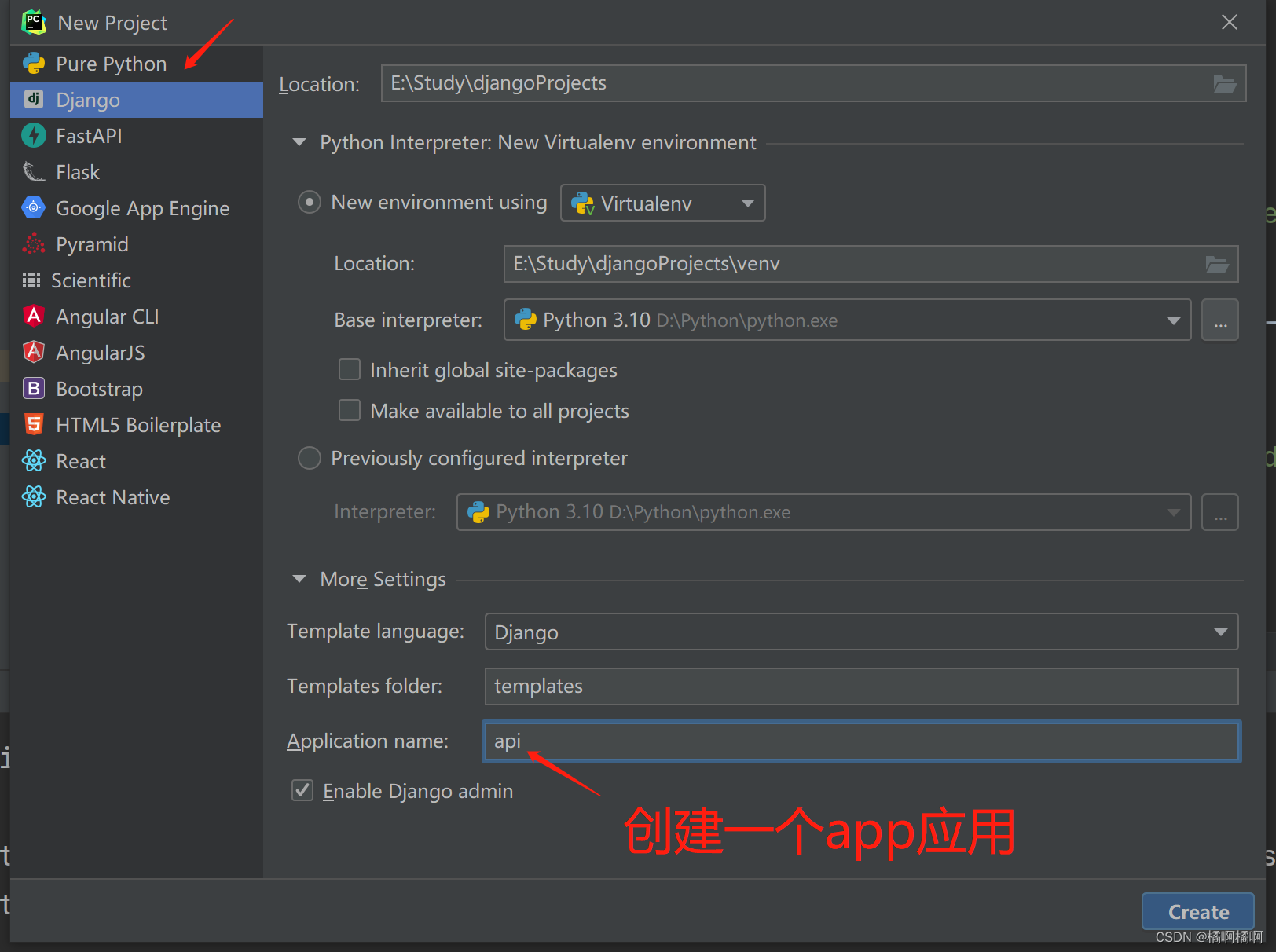The image size is (1276, 952).
Task: Select Google App Engine project type
Action: point(137,208)
